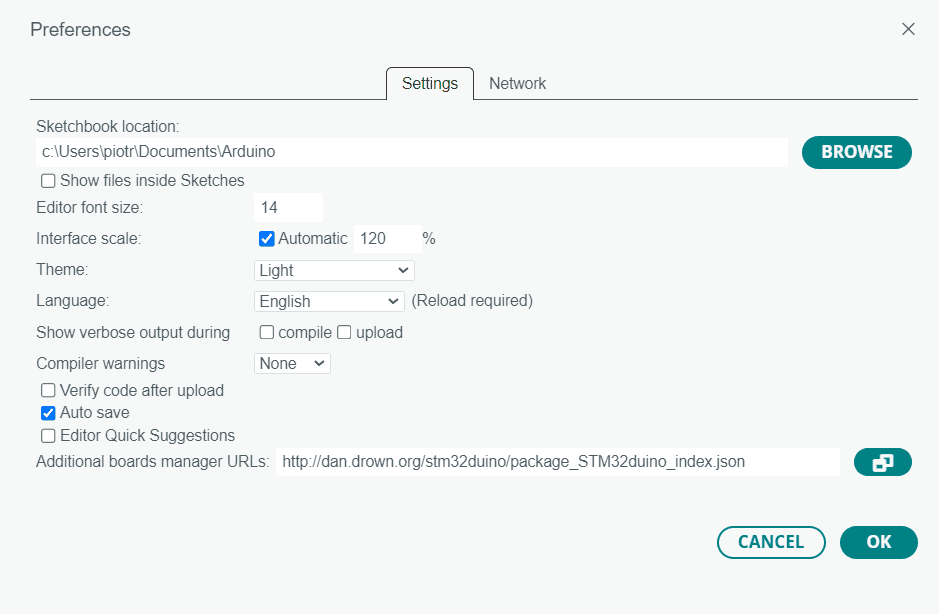Select the Settings tab
The height and width of the screenshot is (614, 939).
pyautogui.click(x=430, y=83)
